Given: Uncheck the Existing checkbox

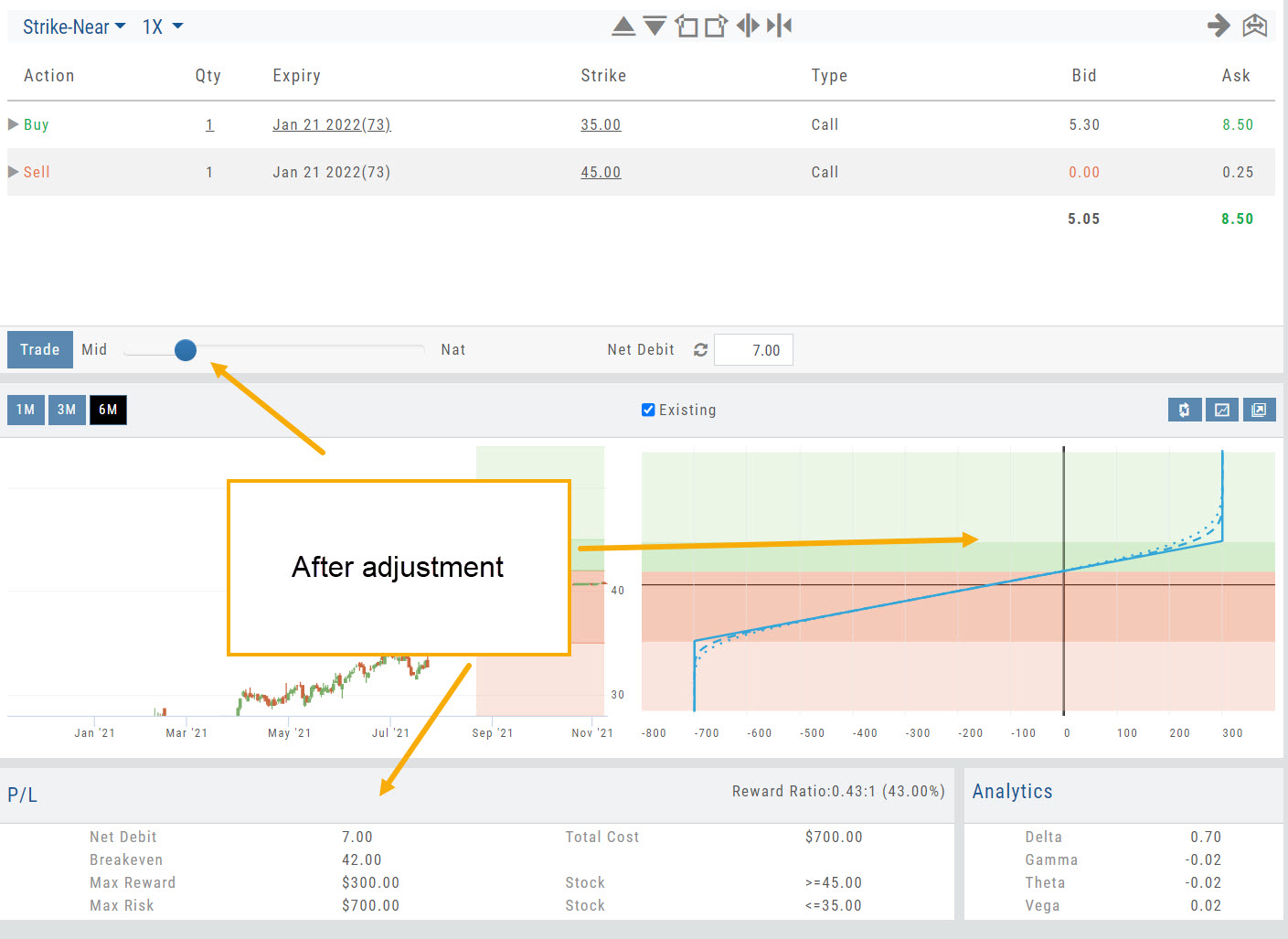Looking at the screenshot, I should [x=648, y=410].
